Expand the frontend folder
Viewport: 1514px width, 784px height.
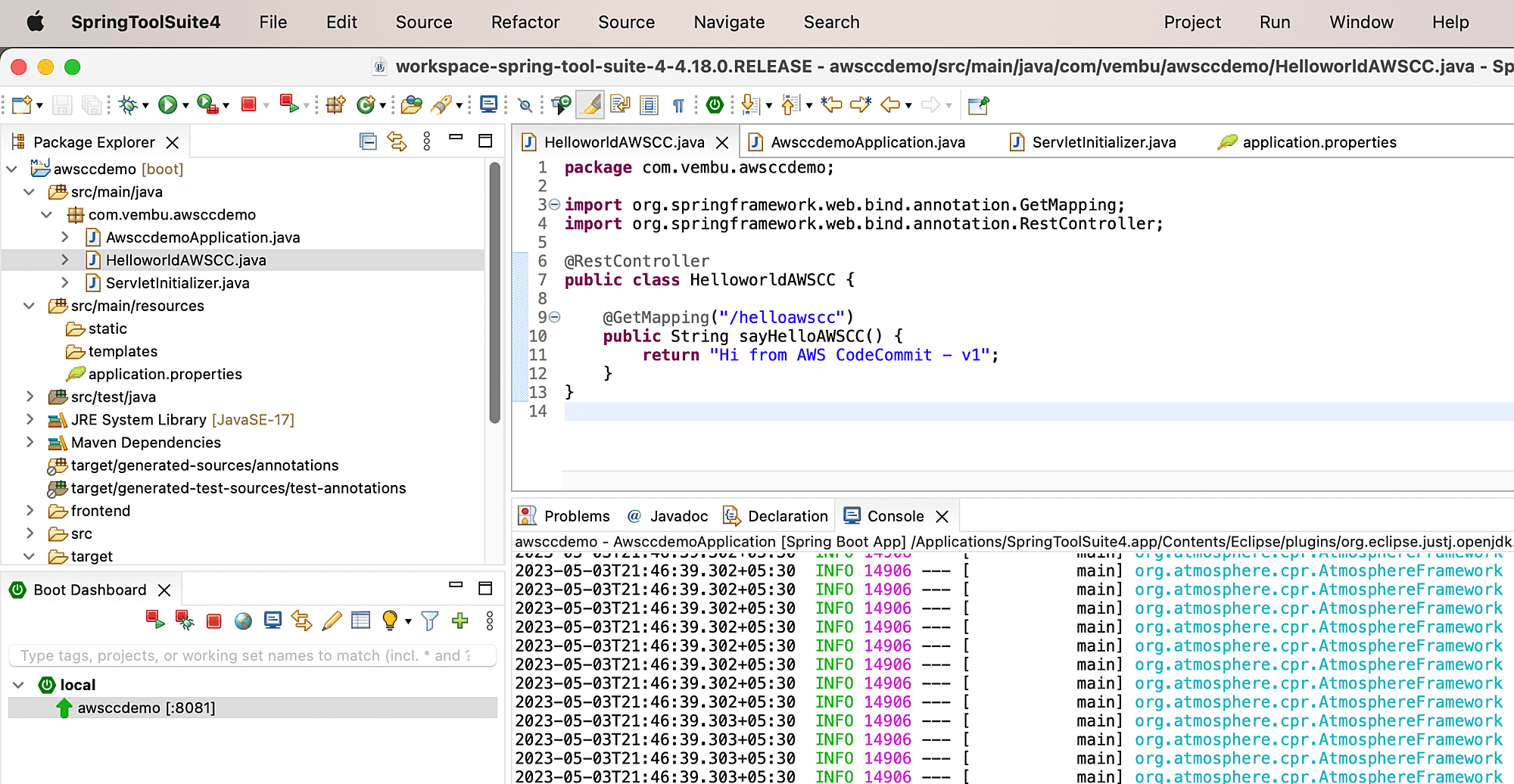coord(30,511)
